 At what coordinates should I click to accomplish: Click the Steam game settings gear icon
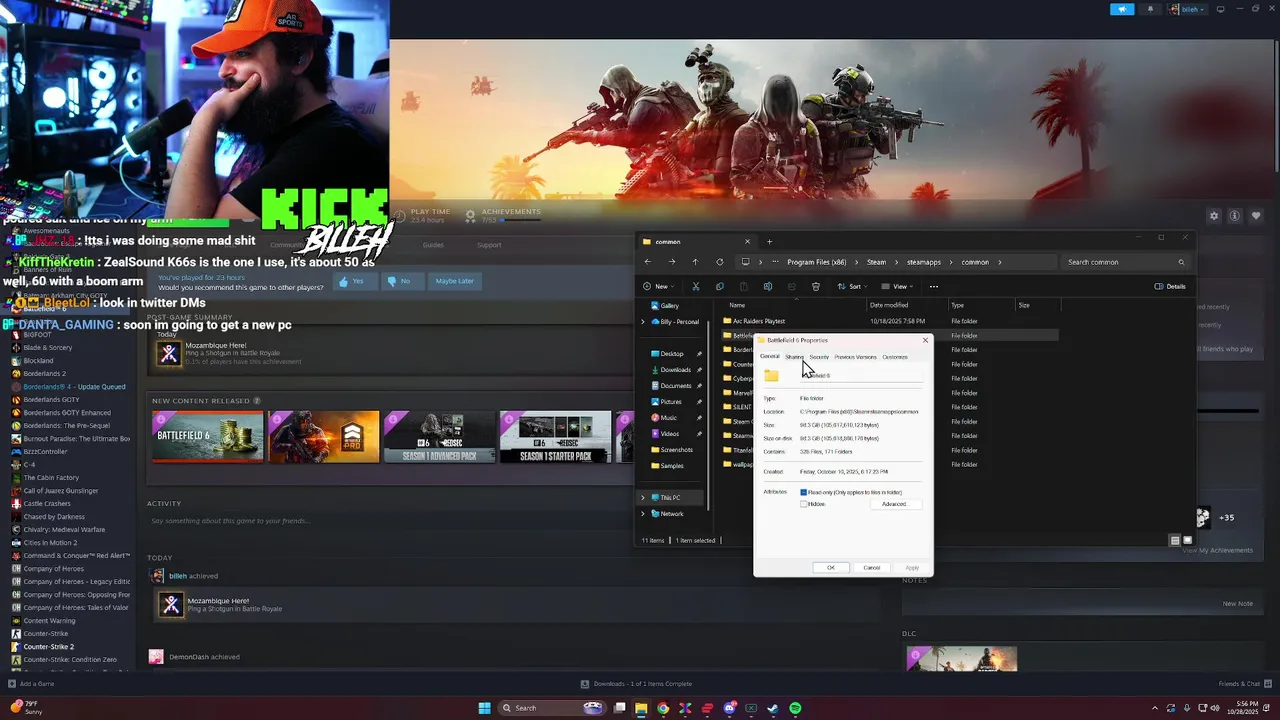[1214, 216]
